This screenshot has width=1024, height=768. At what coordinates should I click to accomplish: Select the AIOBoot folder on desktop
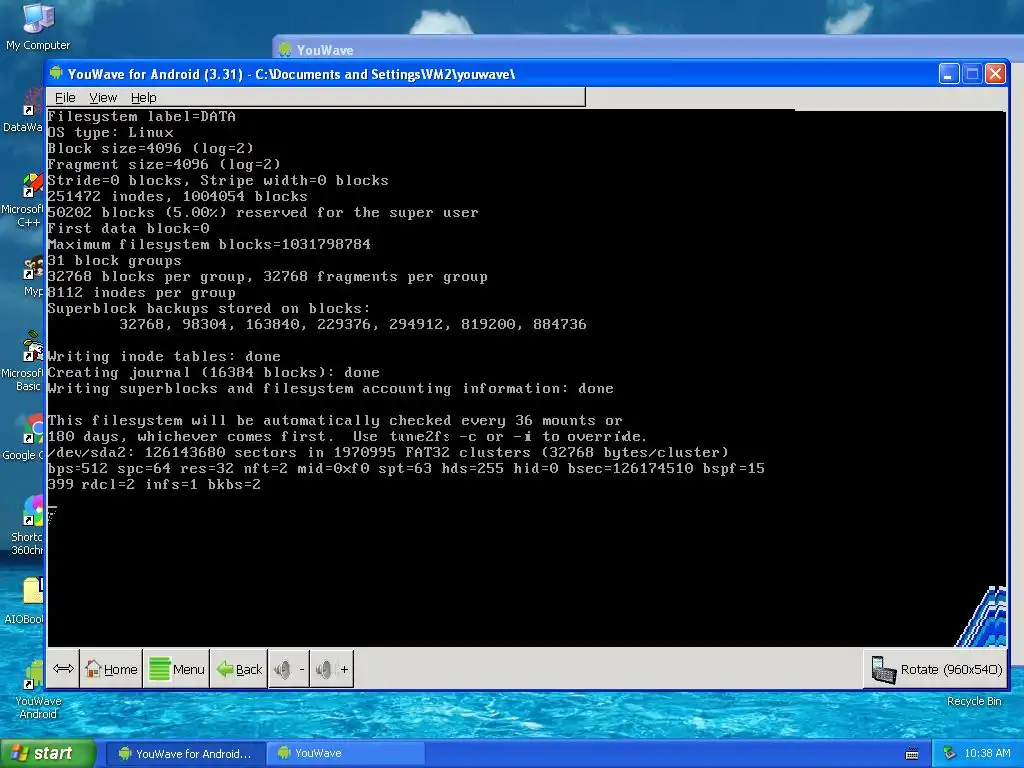[26, 601]
